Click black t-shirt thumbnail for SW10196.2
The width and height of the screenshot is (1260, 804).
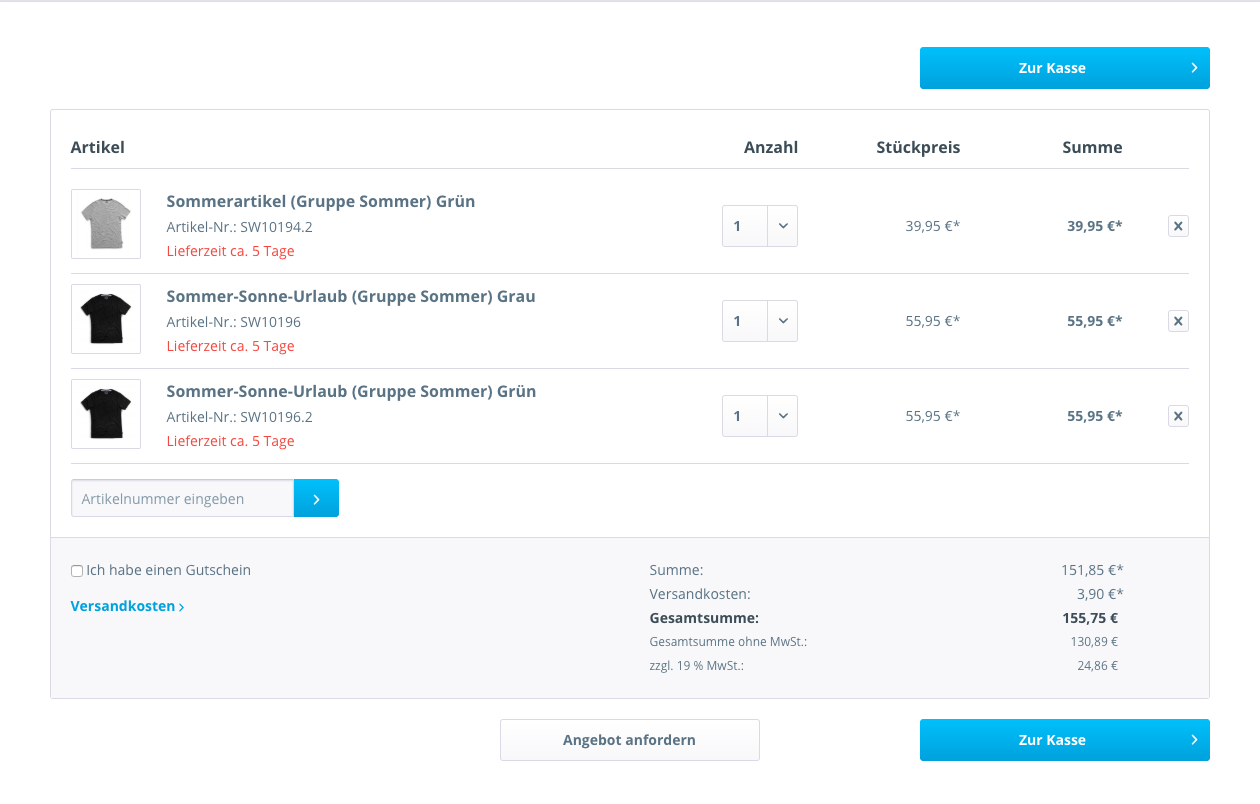click(106, 414)
